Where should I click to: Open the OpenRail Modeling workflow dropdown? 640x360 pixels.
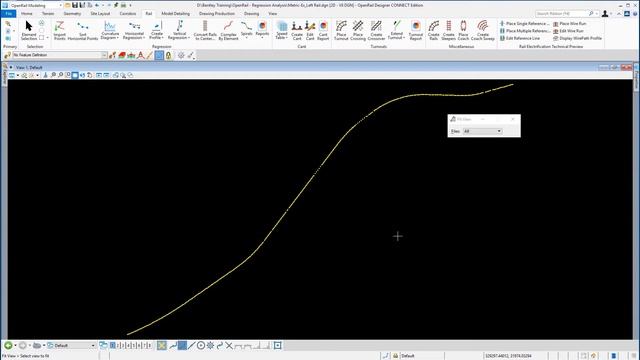coord(35,5)
